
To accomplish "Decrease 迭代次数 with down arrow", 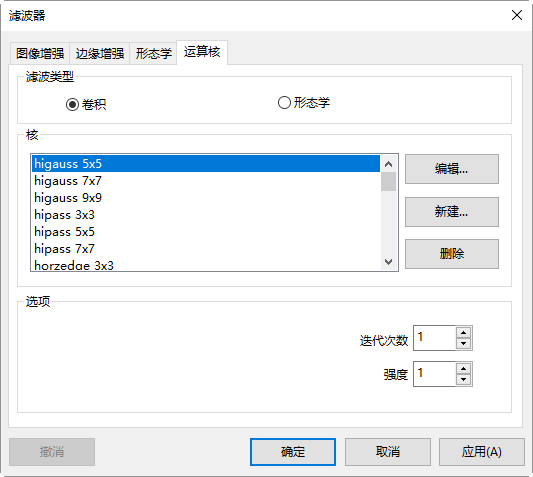I will (463, 343).
